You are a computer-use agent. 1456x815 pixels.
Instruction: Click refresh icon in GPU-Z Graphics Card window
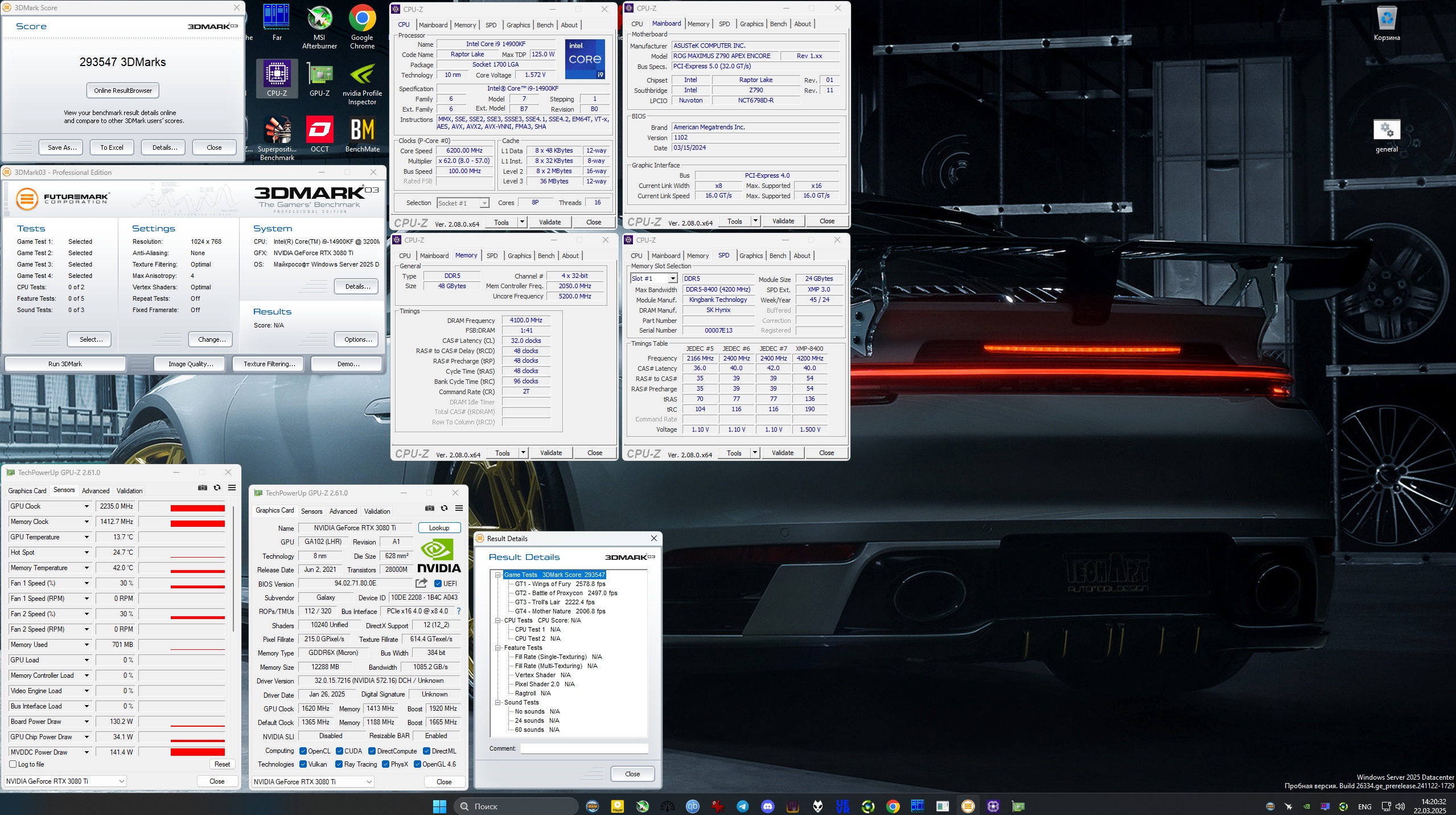click(444, 508)
